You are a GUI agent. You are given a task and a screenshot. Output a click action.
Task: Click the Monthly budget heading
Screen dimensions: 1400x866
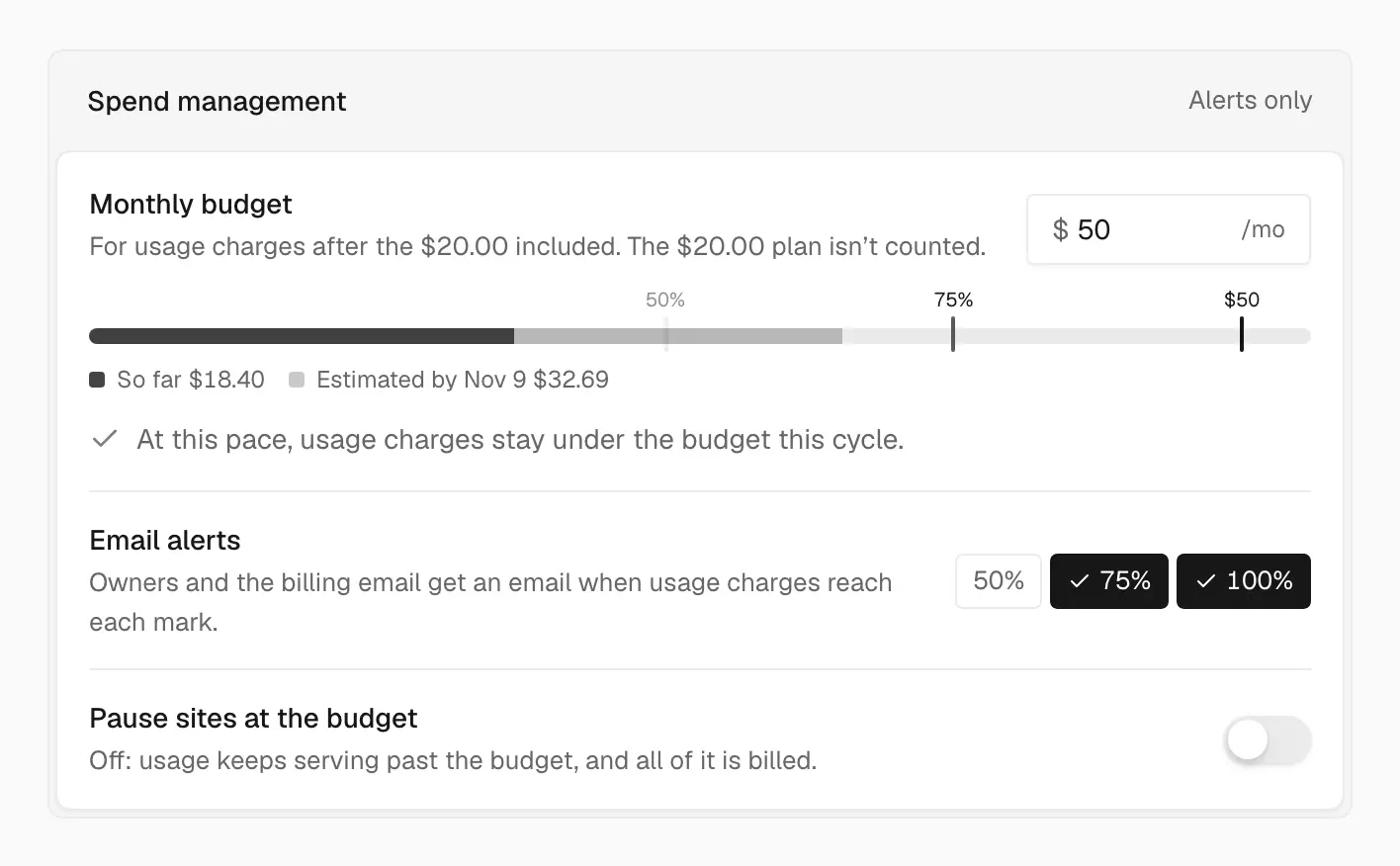[191, 204]
